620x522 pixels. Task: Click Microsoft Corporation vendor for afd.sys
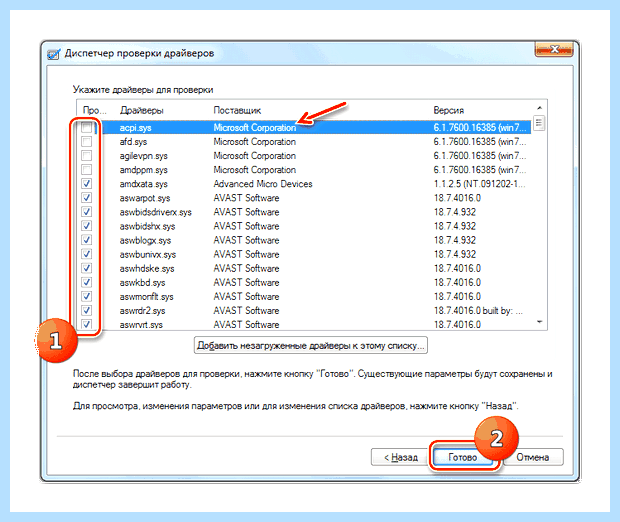pyautogui.click(x=254, y=142)
